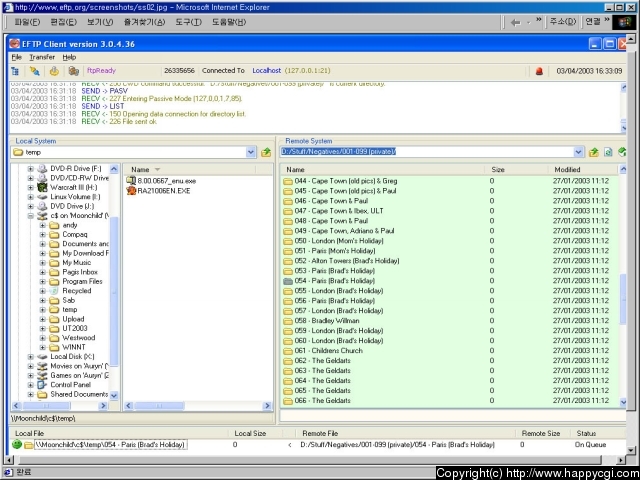Click the green smiley queue status icon
Screen dimensions: 640x480
tap(17, 444)
